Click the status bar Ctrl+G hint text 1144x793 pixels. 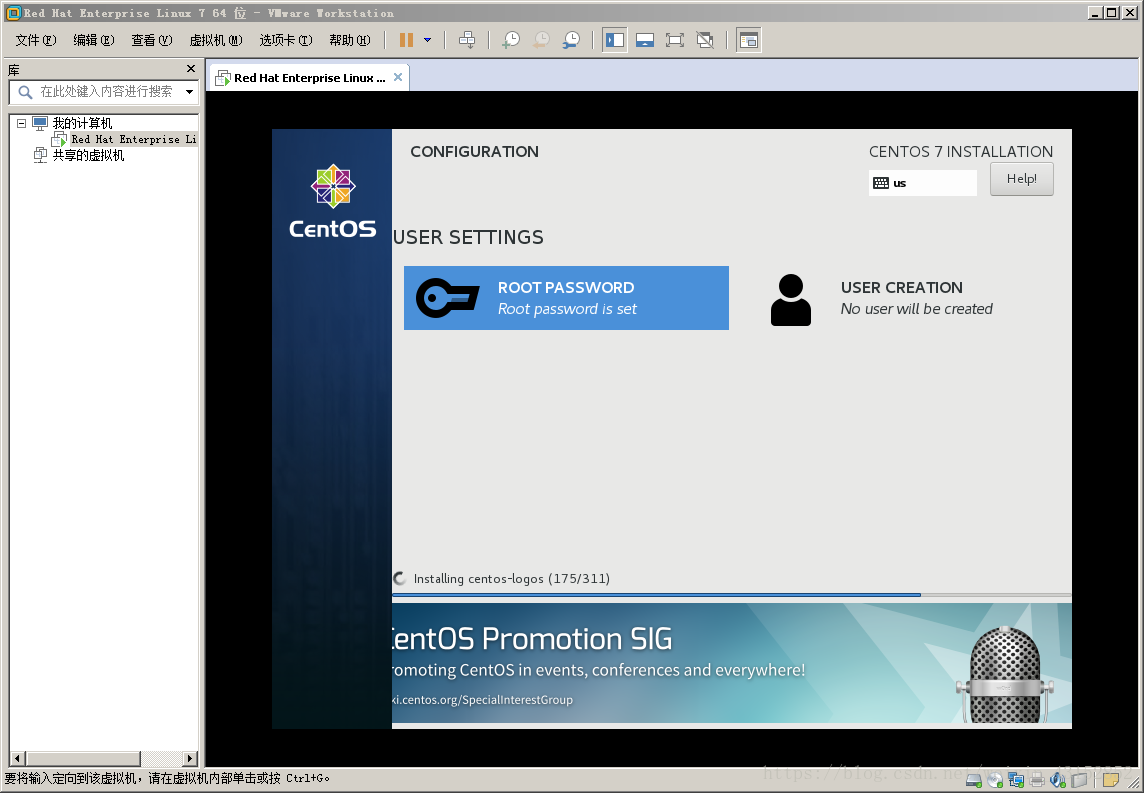point(167,778)
